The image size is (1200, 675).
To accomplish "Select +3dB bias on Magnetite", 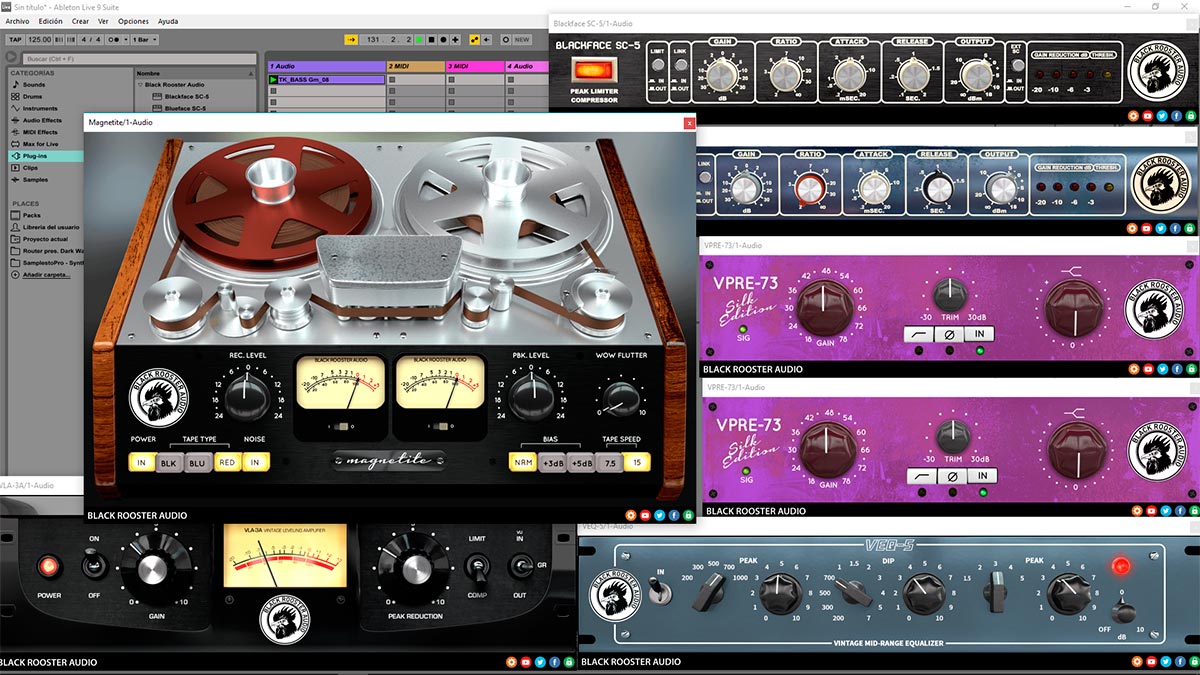I will (552, 462).
